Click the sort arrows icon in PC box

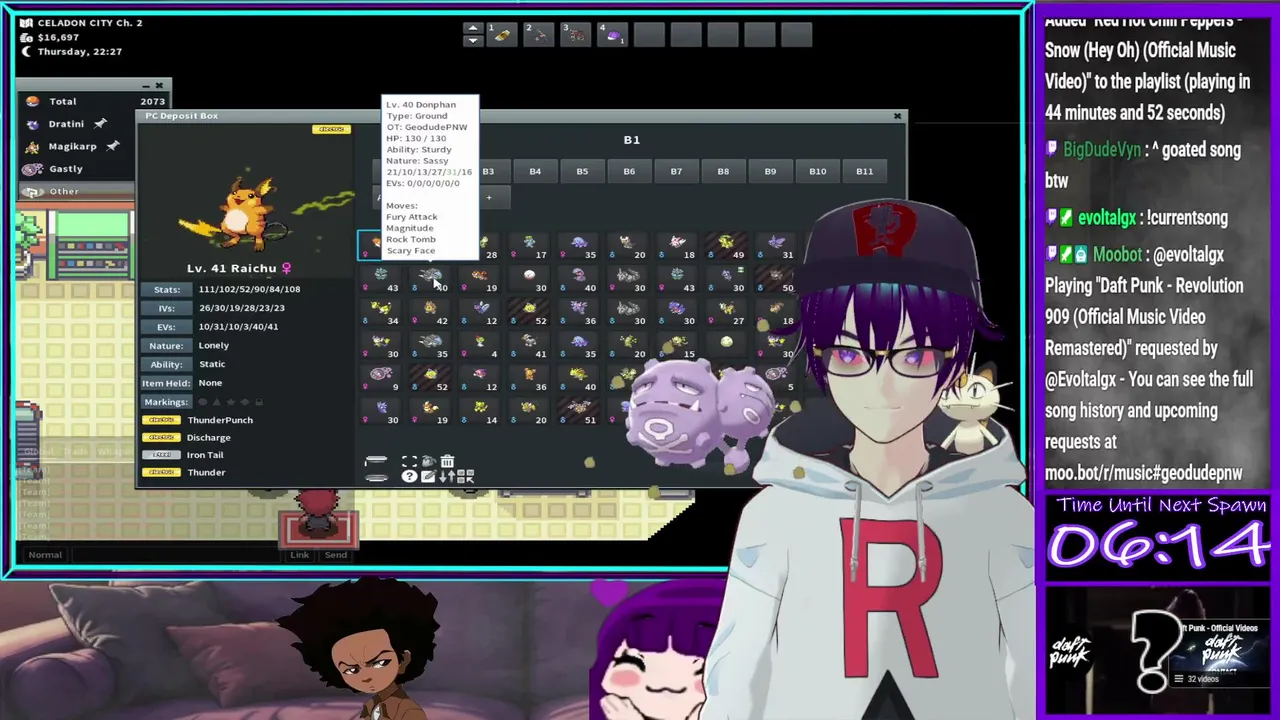[x=447, y=476]
